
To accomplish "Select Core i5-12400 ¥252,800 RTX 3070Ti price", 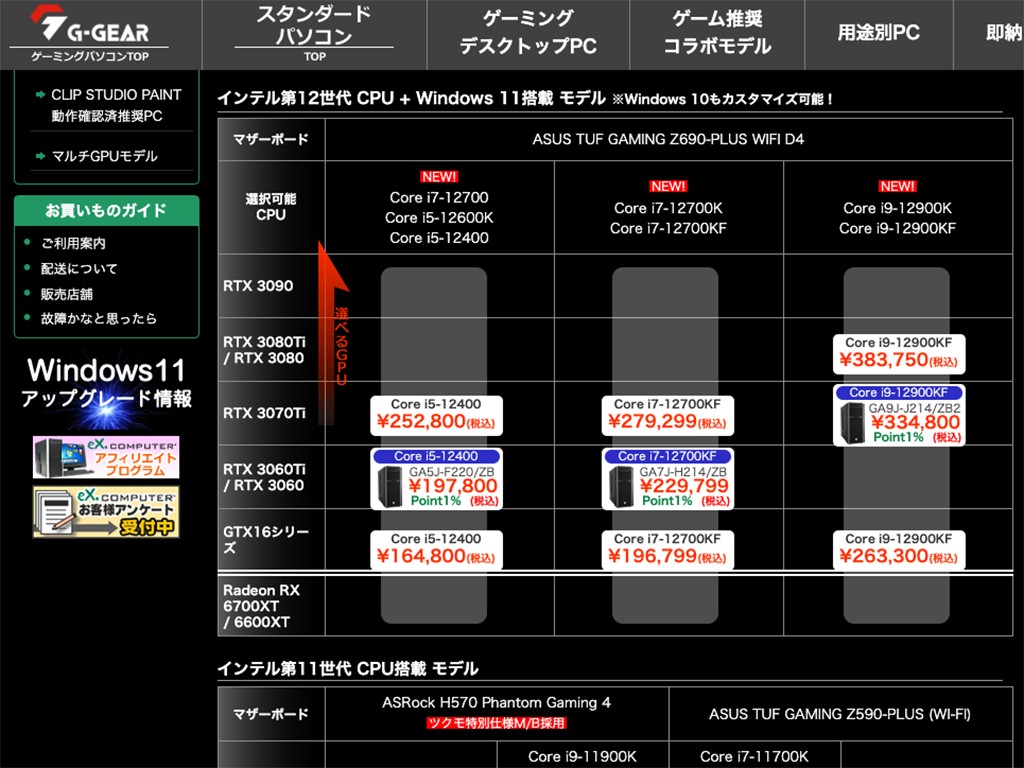I will tap(436, 415).
